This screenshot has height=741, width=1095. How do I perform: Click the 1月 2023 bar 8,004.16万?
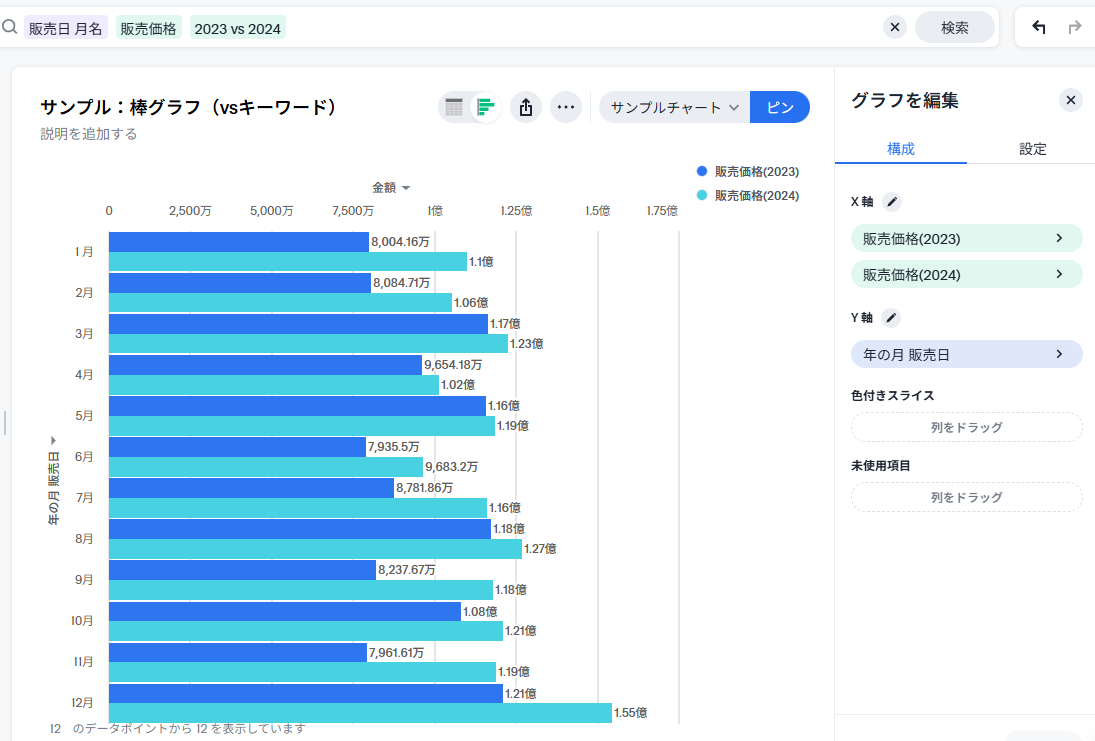point(239,242)
